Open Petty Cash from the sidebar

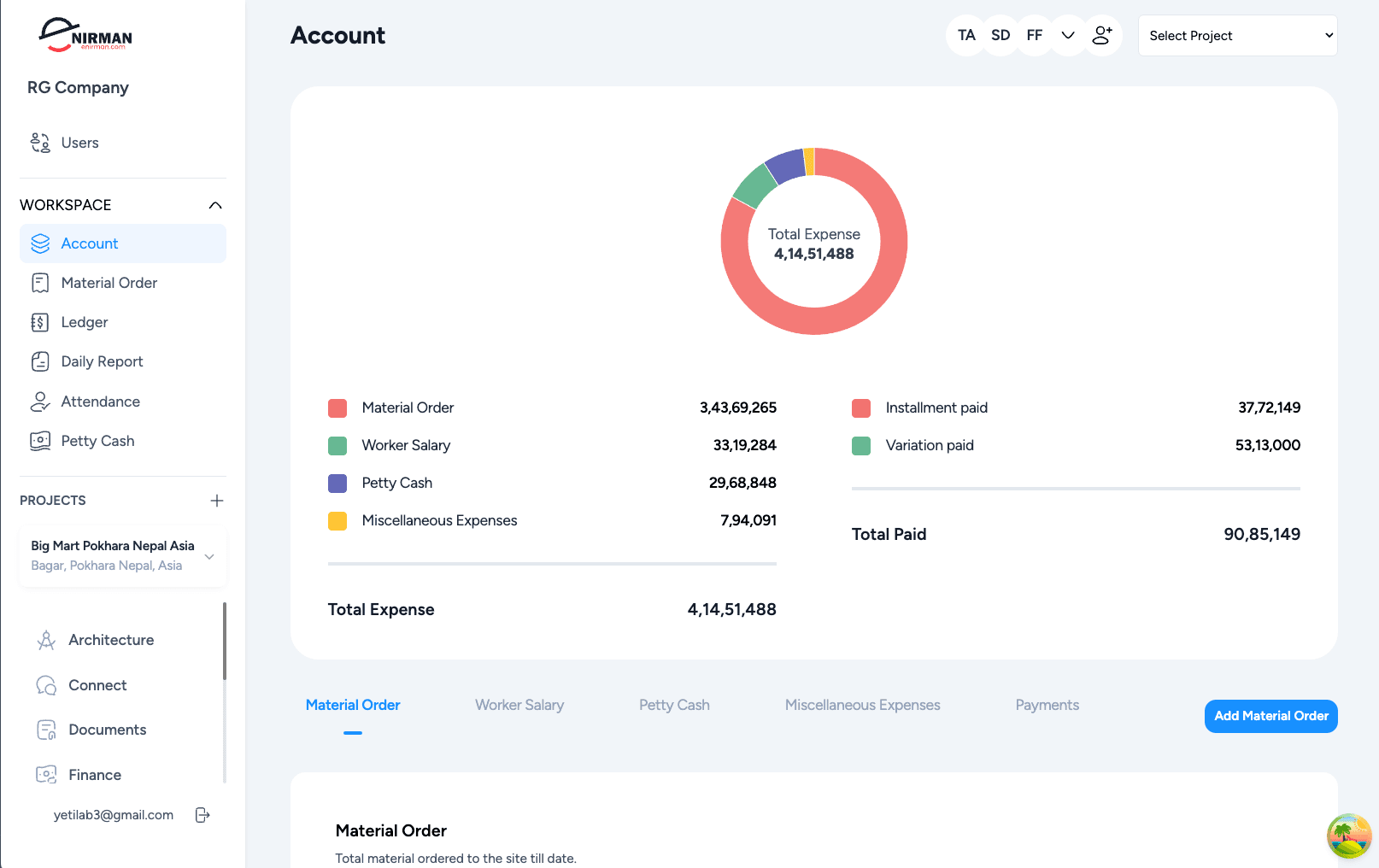pyautogui.click(x=97, y=441)
